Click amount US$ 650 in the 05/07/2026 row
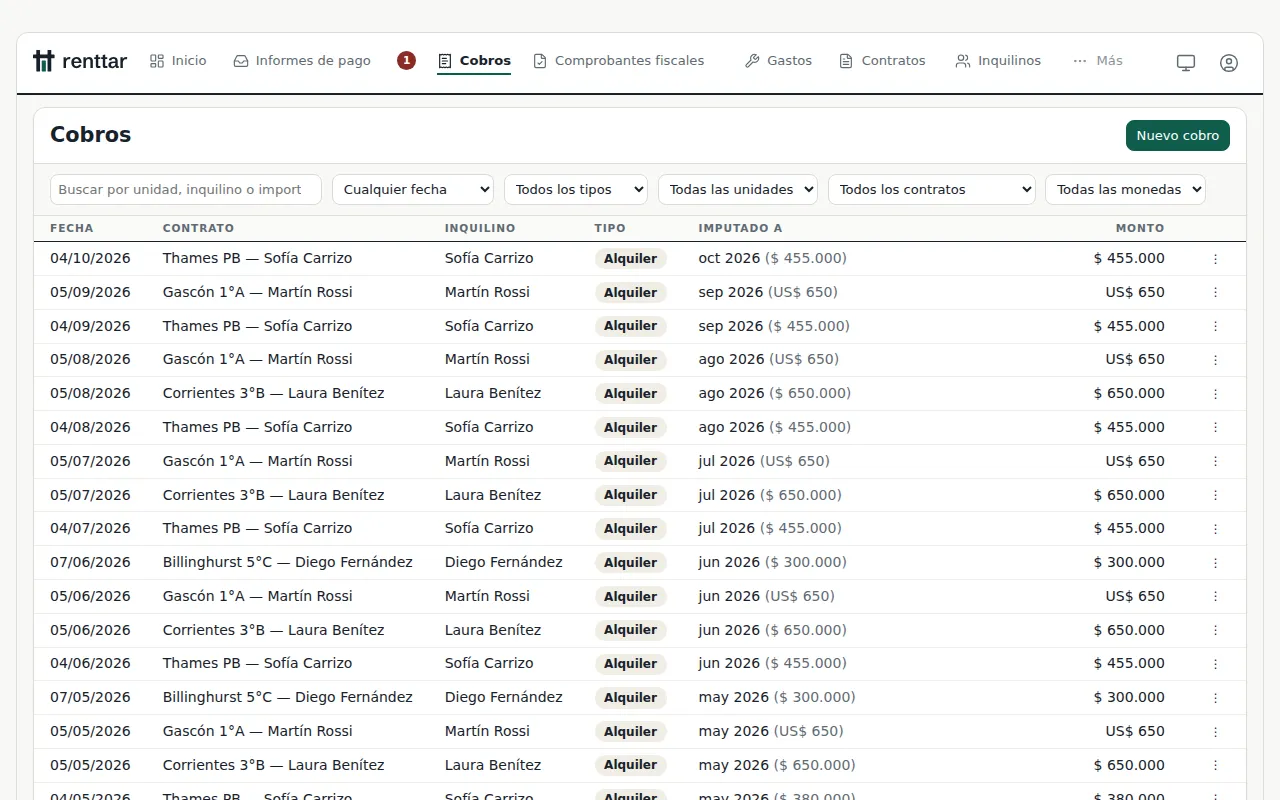1280x800 pixels. 1135,461
